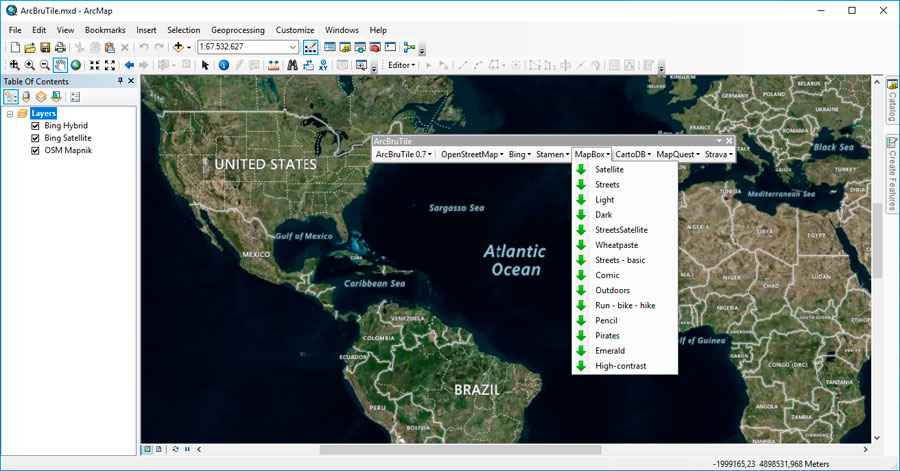Expand the OpenStreetMap dropdown
900x471 pixels.
472,154
